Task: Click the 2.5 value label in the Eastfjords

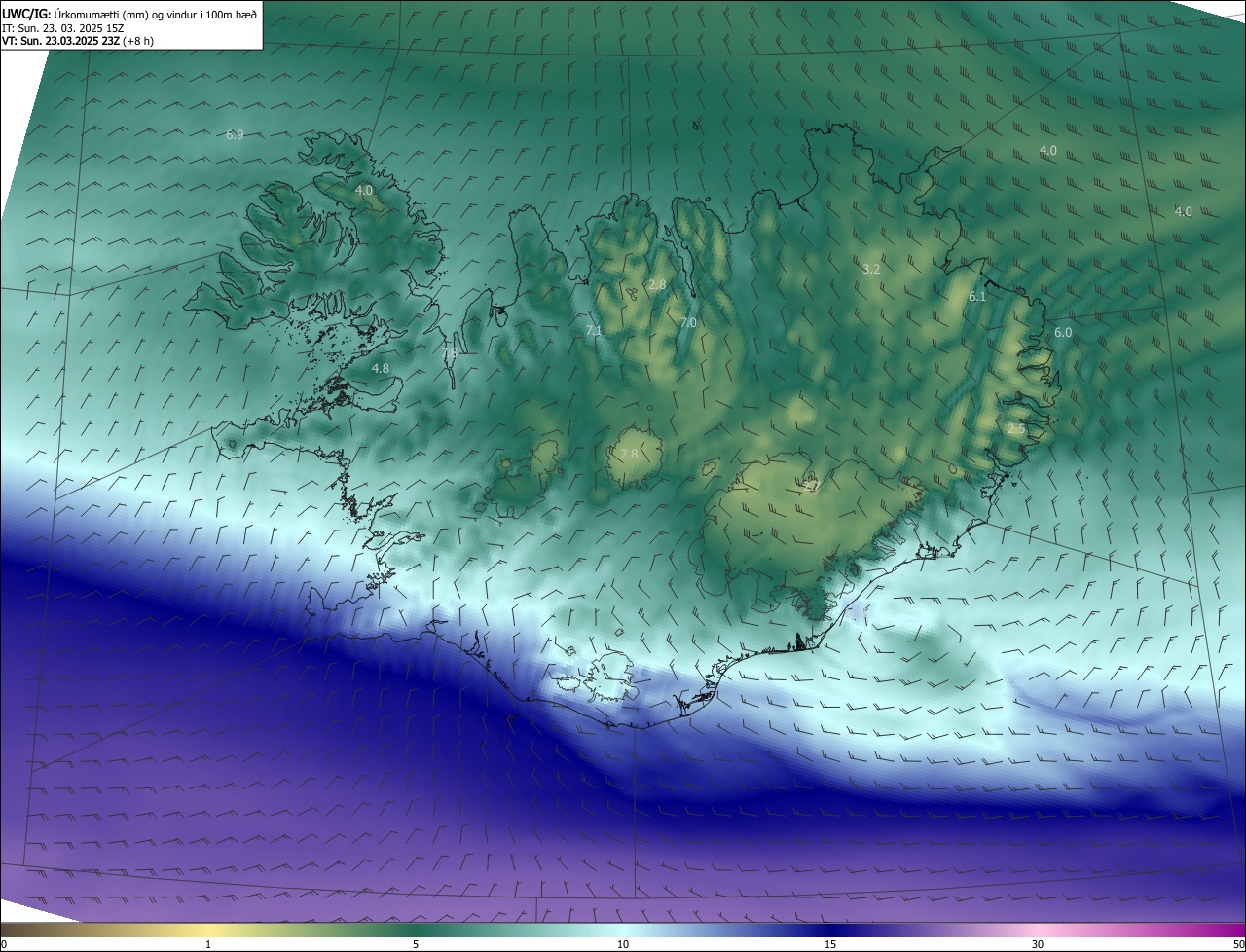Action: [x=1016, y=428]
